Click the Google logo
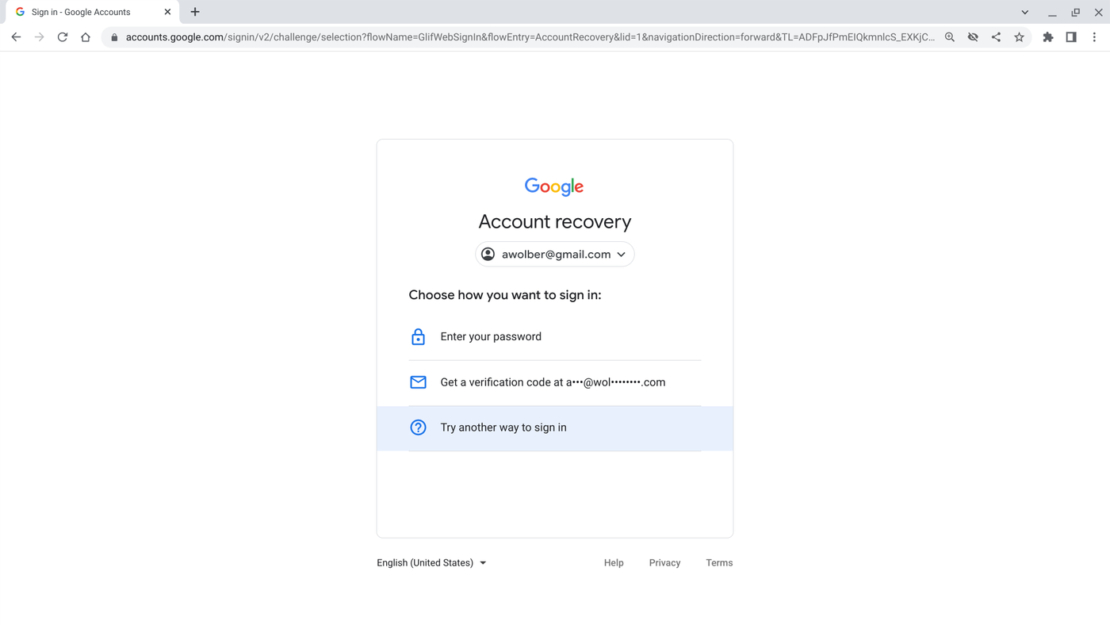The width and height of the screenshot is (1110, 625). pos(554,187)
